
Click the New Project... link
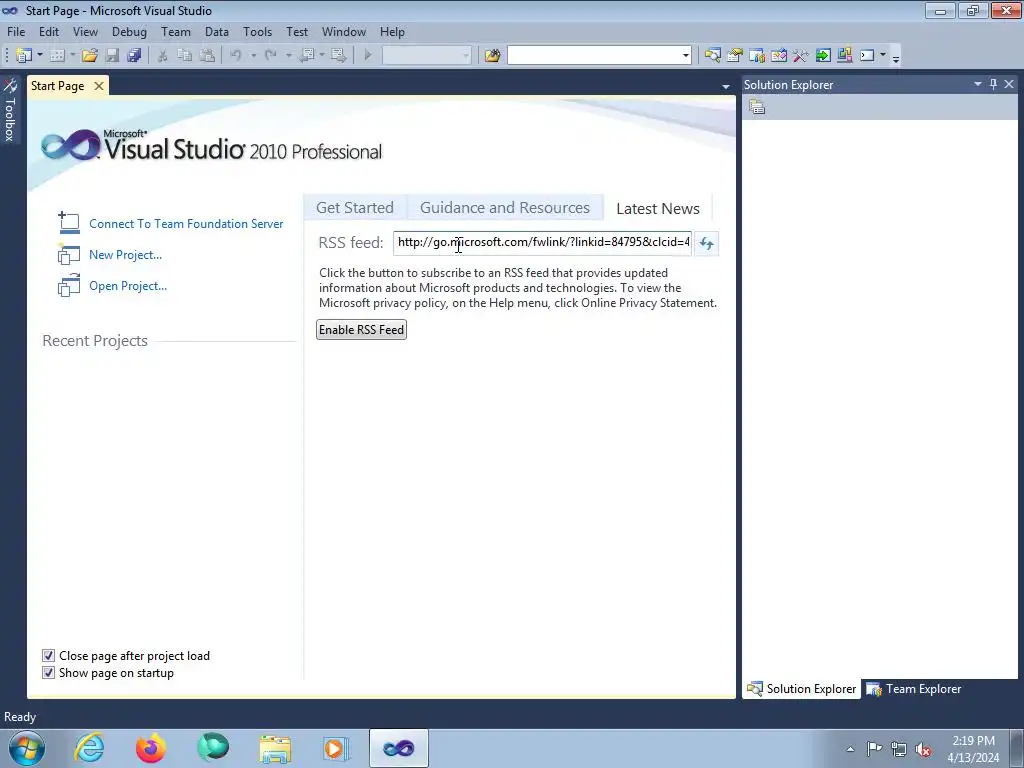point(125,255)
